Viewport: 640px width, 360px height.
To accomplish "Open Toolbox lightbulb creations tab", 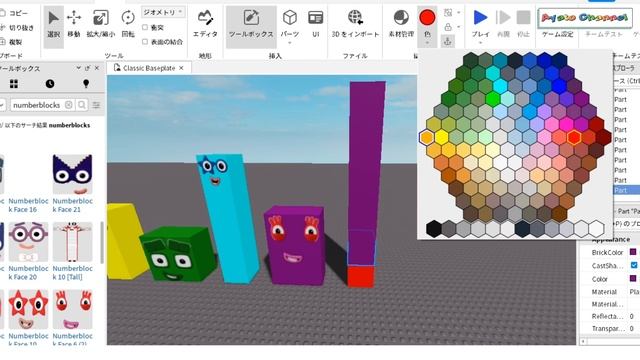I will click(x=86, y=84).
